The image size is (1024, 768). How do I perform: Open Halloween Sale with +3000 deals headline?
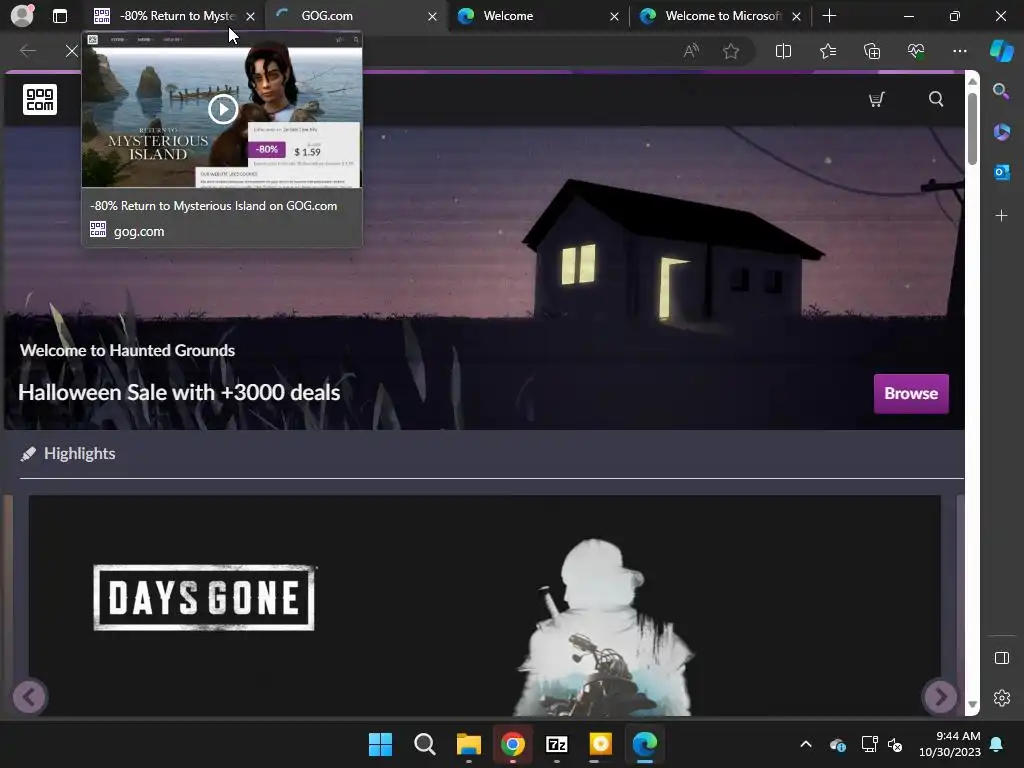tap(179, 392)
